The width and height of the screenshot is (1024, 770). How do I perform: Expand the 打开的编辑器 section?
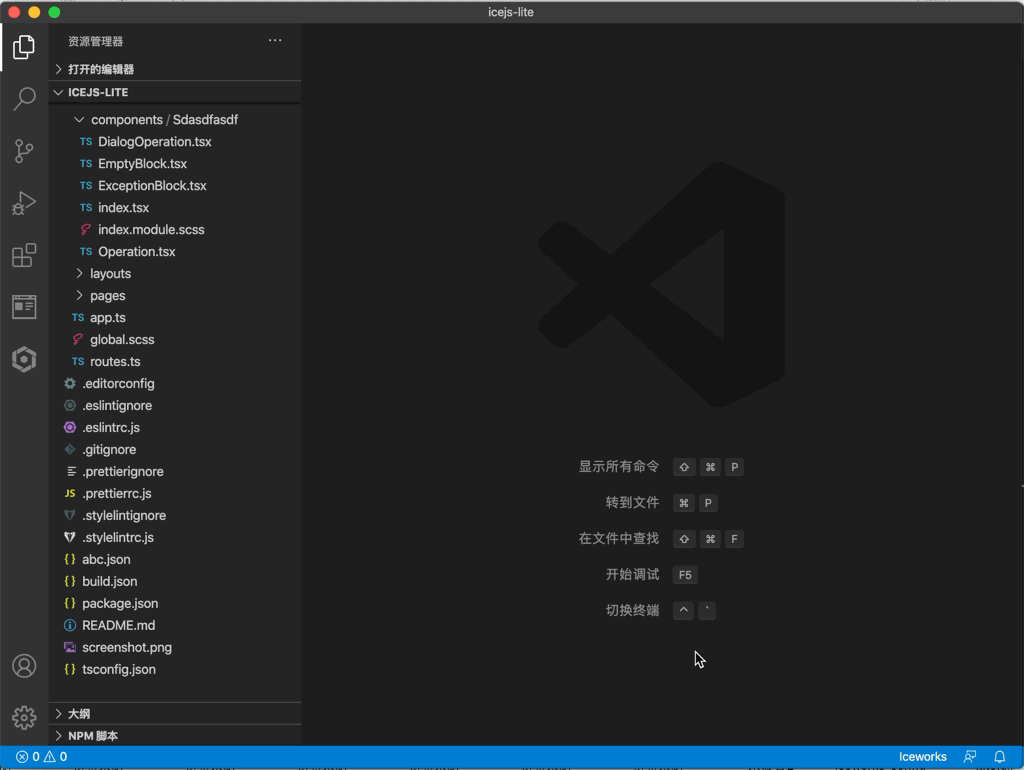tap(100, 69)
